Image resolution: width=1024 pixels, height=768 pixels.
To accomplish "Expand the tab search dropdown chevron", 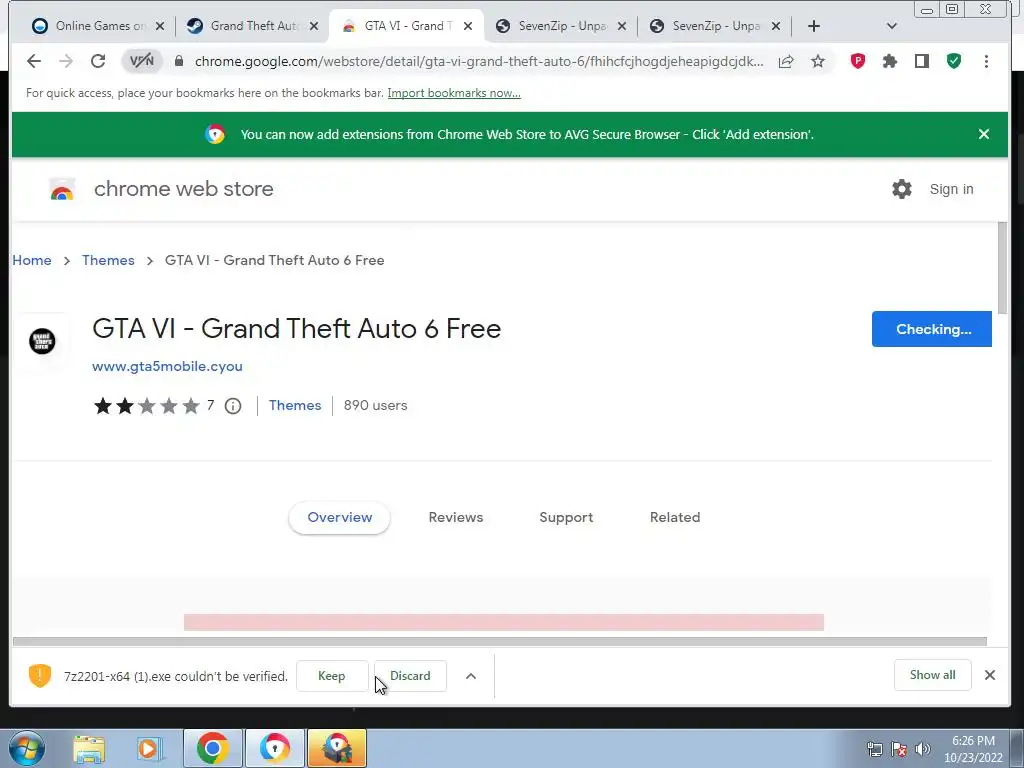I will click(891, 26).
